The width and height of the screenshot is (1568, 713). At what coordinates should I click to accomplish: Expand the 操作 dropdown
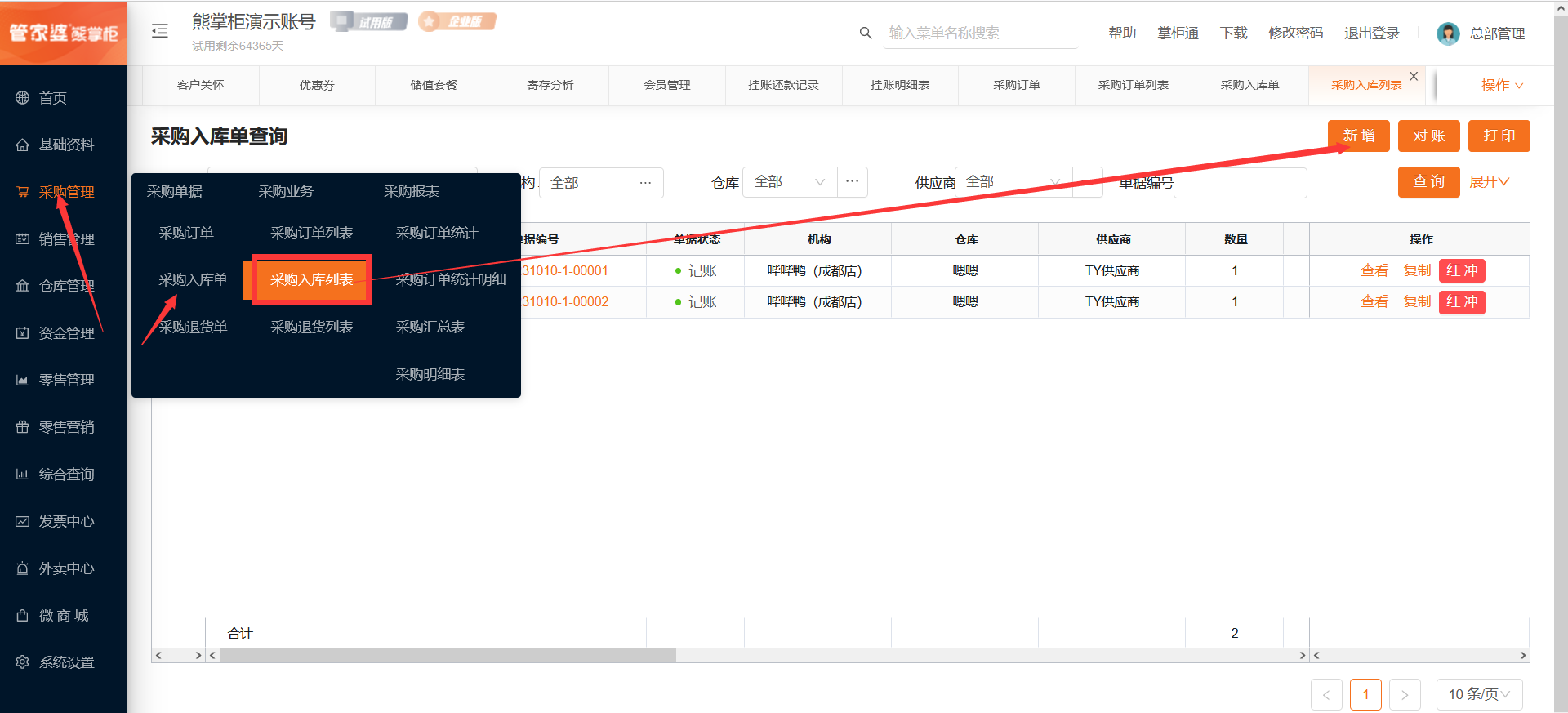pyautogui.click(x=1502, y=85)
